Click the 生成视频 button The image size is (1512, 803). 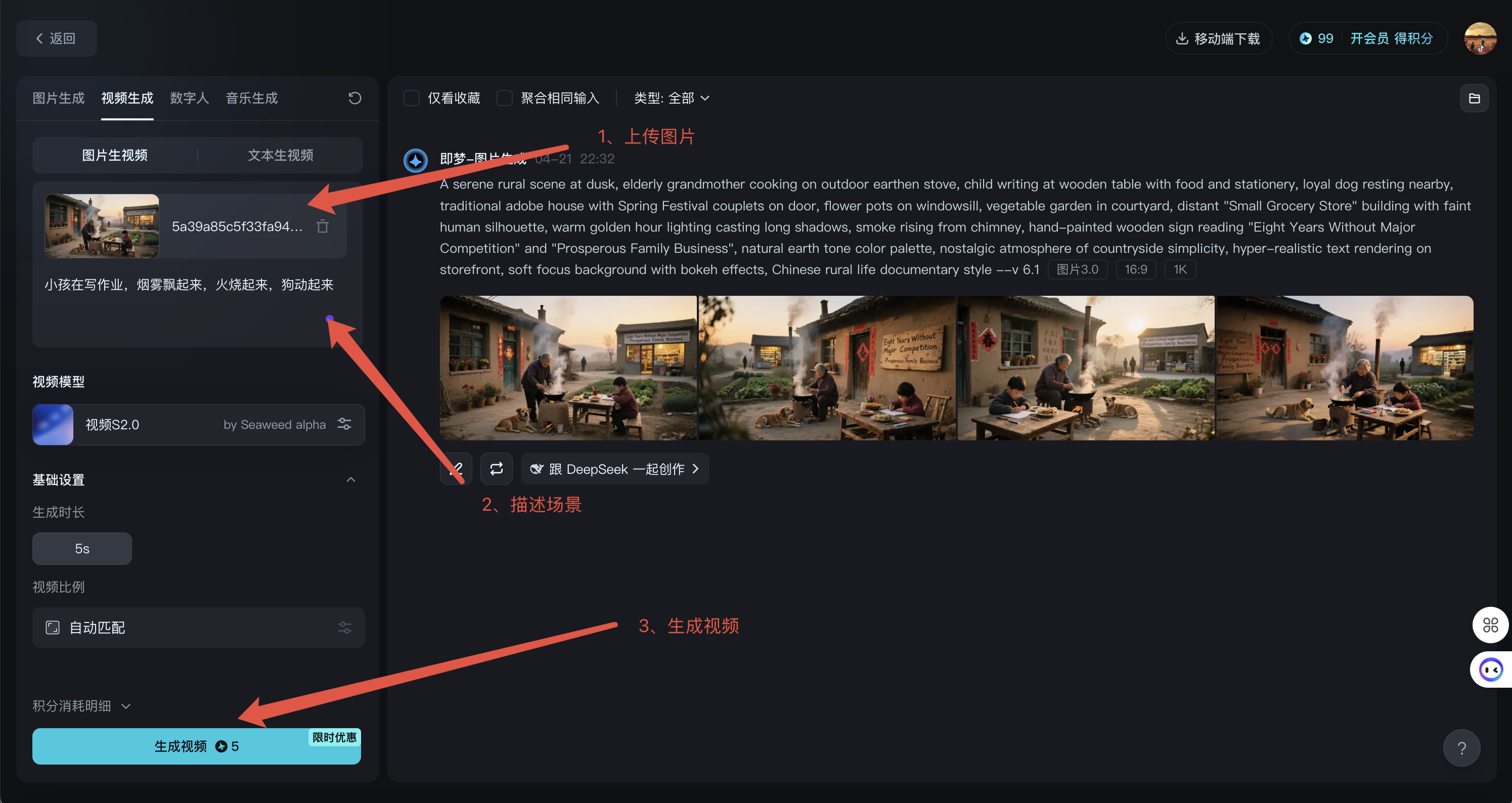pos(197,745)
